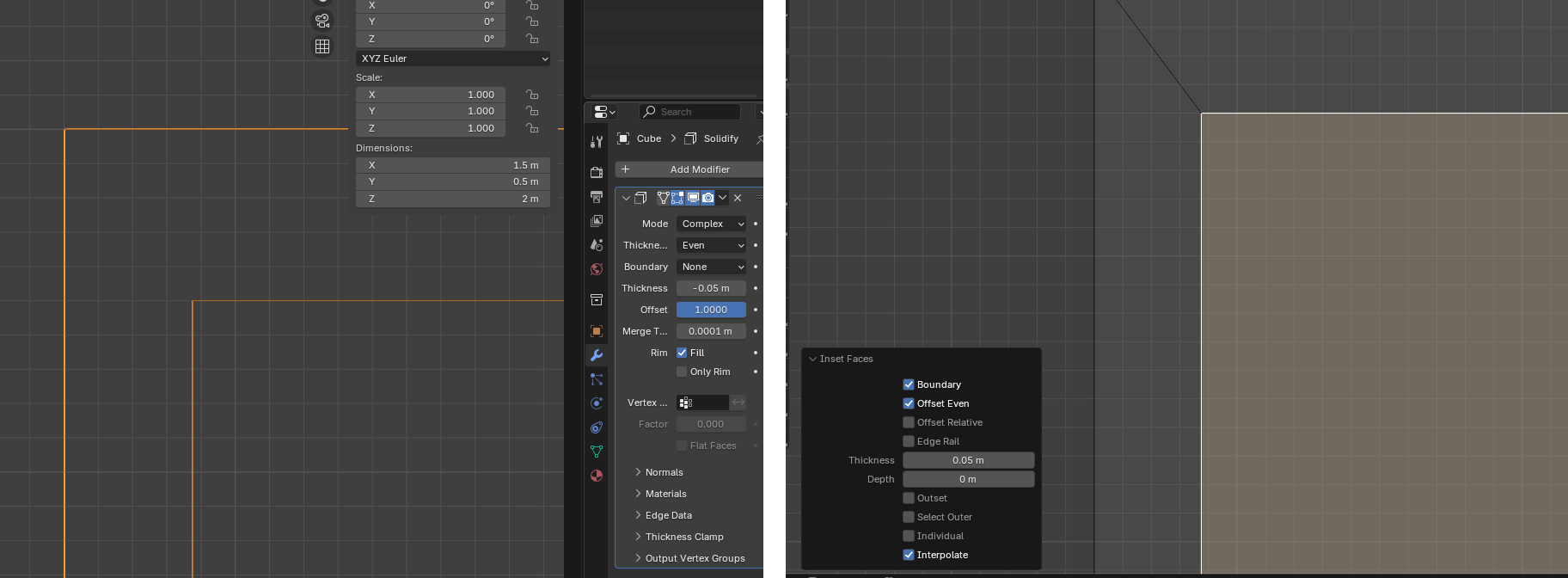Uncheck Interpolate option

[909, 555]
